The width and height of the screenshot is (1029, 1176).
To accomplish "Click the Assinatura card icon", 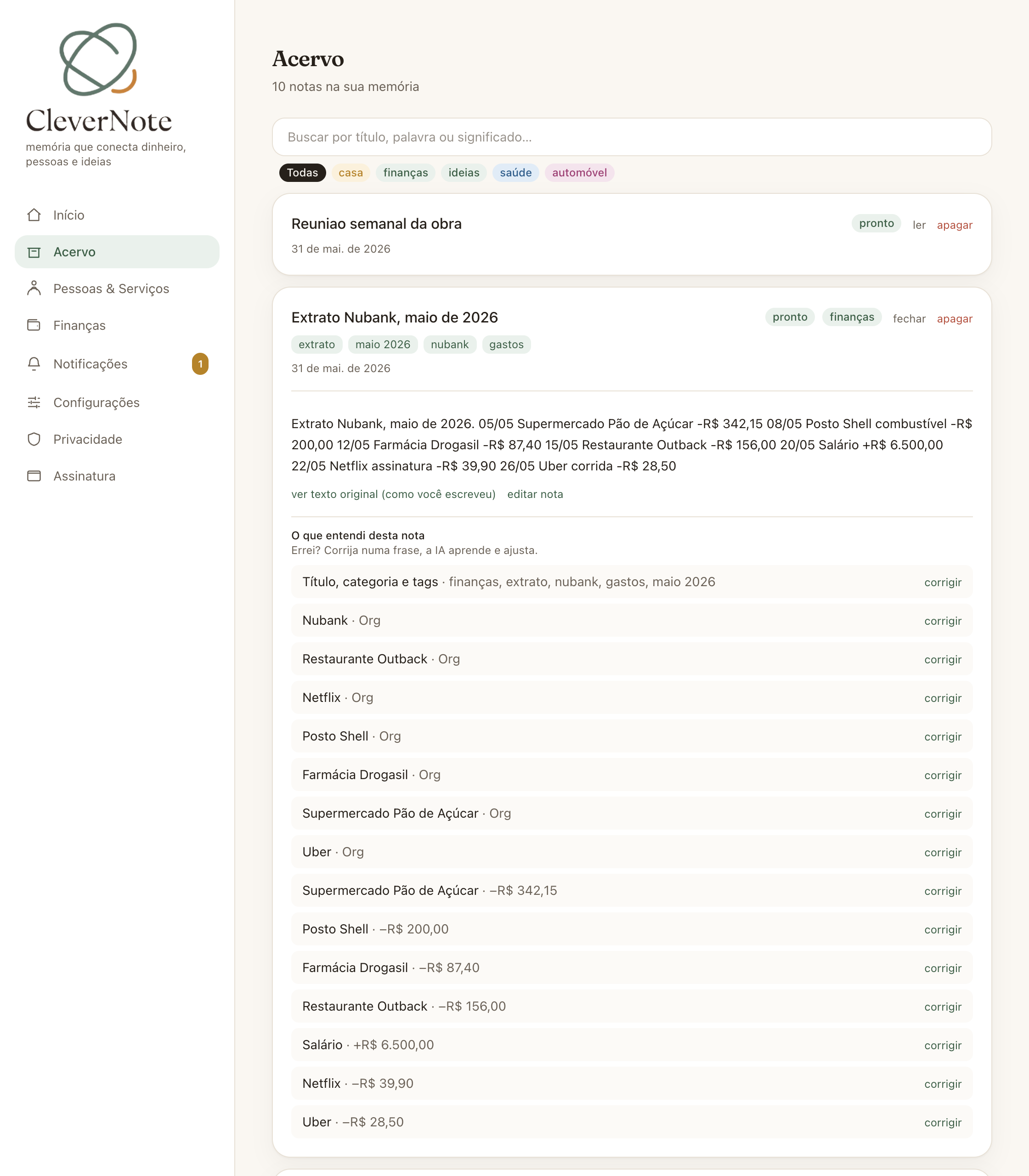I will 34,475.
